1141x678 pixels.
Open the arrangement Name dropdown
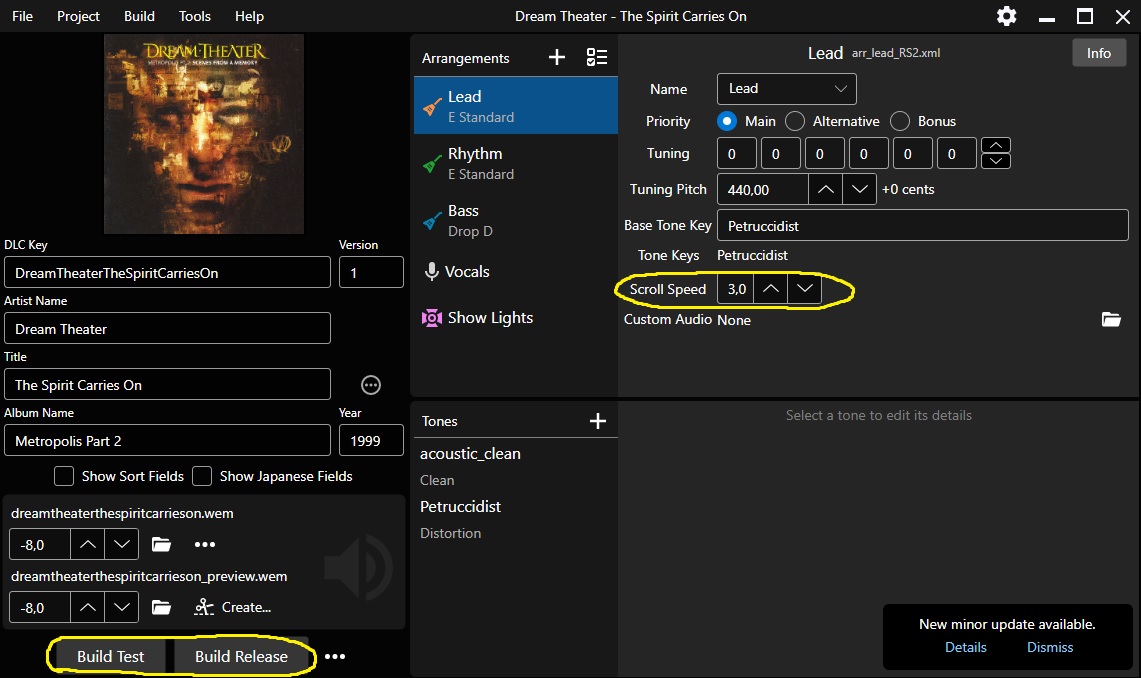pos(787,89)
